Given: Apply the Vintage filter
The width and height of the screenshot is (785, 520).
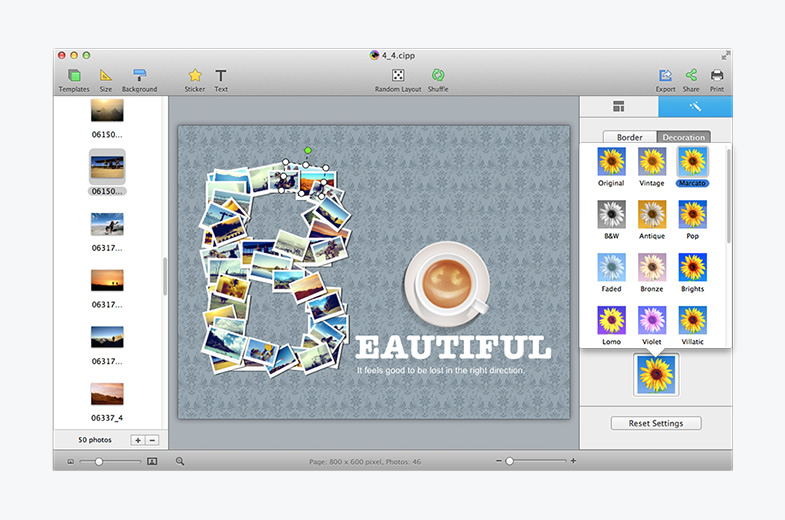Looking at the screenshot, I should (652, 162).
